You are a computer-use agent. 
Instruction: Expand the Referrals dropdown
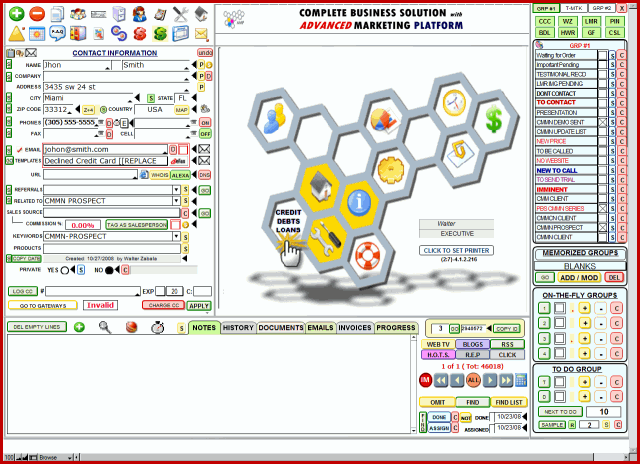click(x=174, y=188)
